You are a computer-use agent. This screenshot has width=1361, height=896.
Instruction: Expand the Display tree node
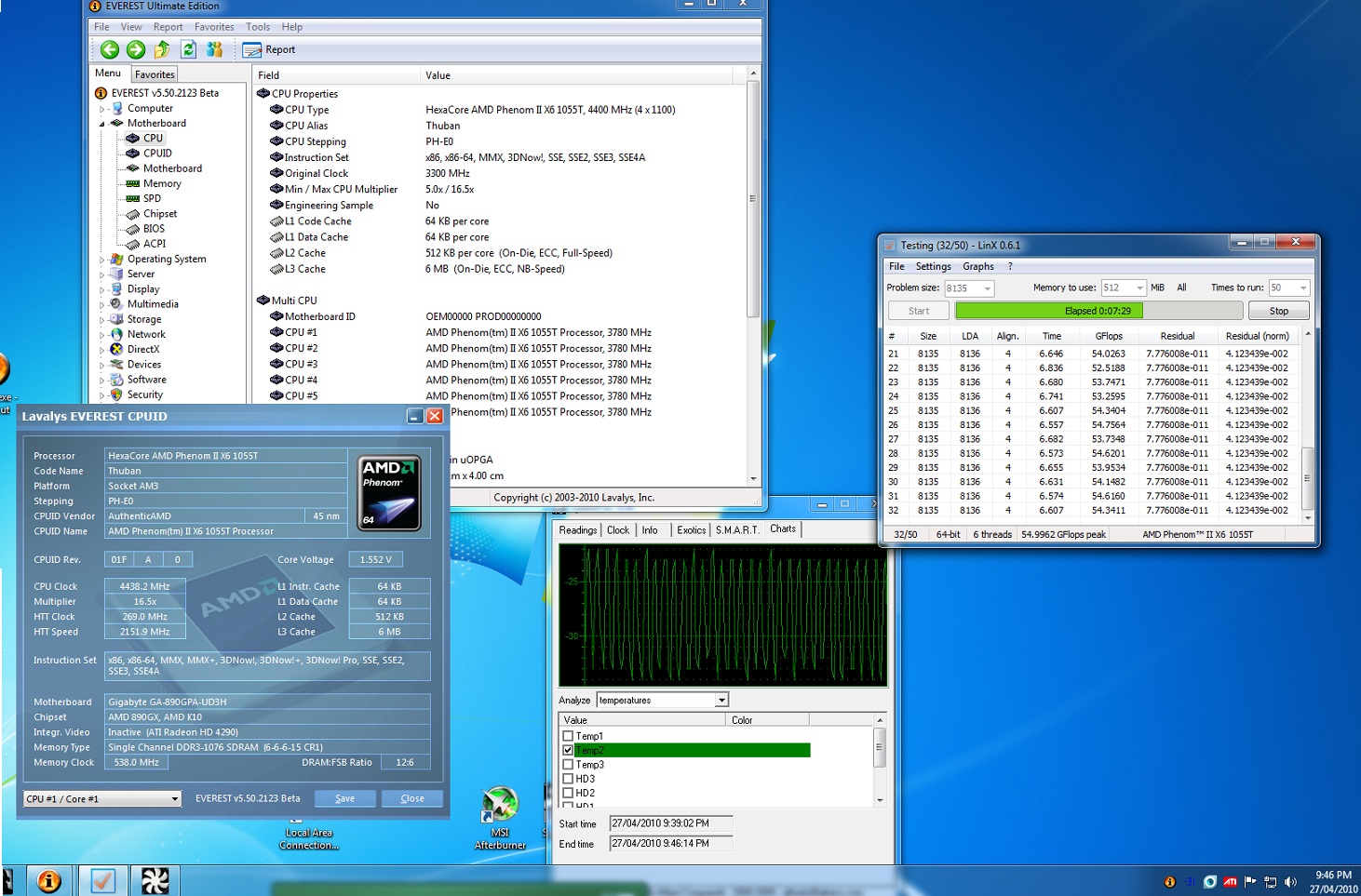coord(102,289)
